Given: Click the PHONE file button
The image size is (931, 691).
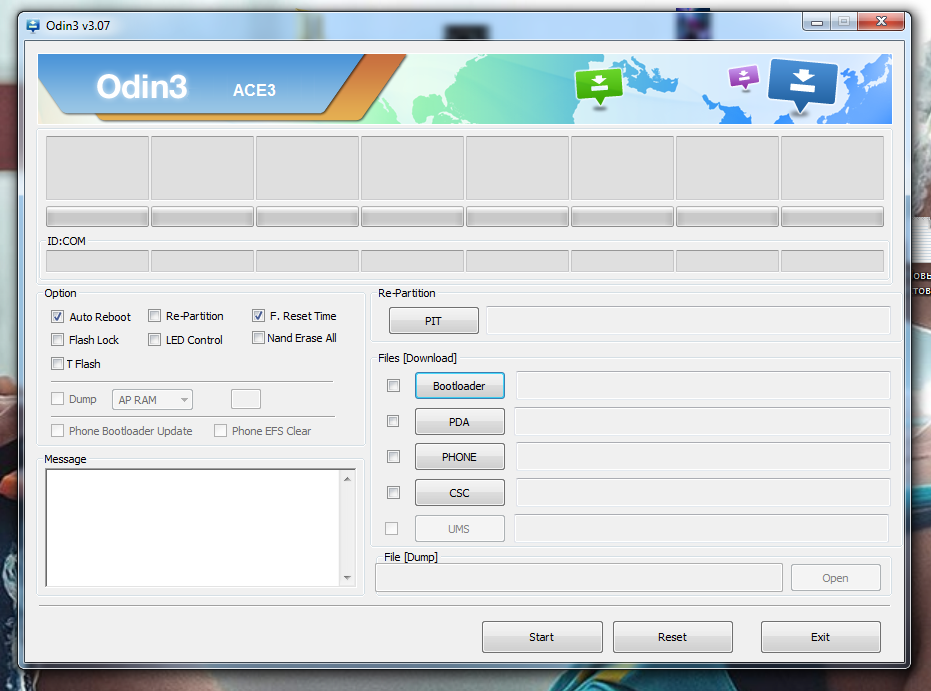Looking at the screenshot, I should [460, 457].
